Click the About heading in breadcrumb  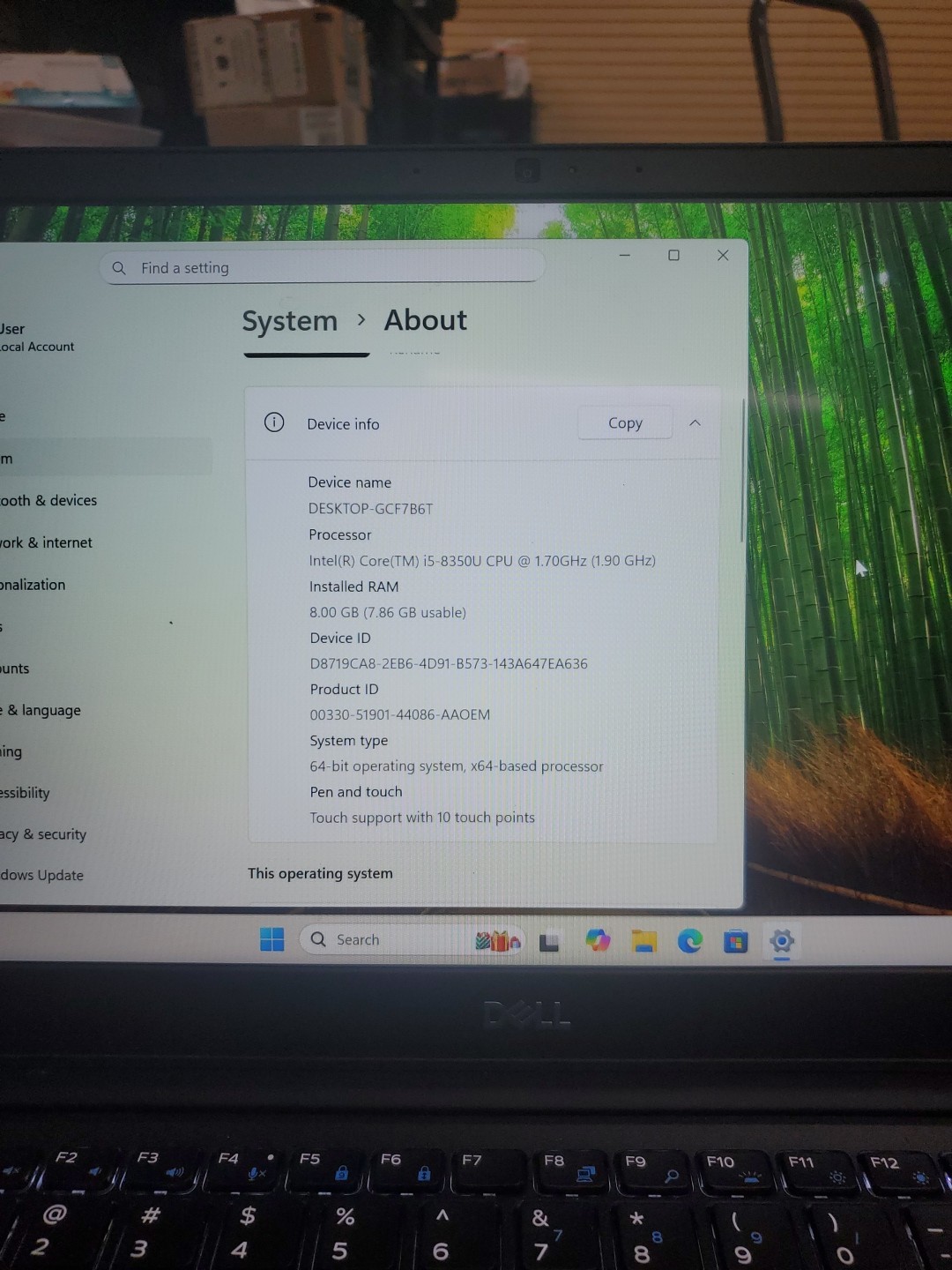(426, 320)
